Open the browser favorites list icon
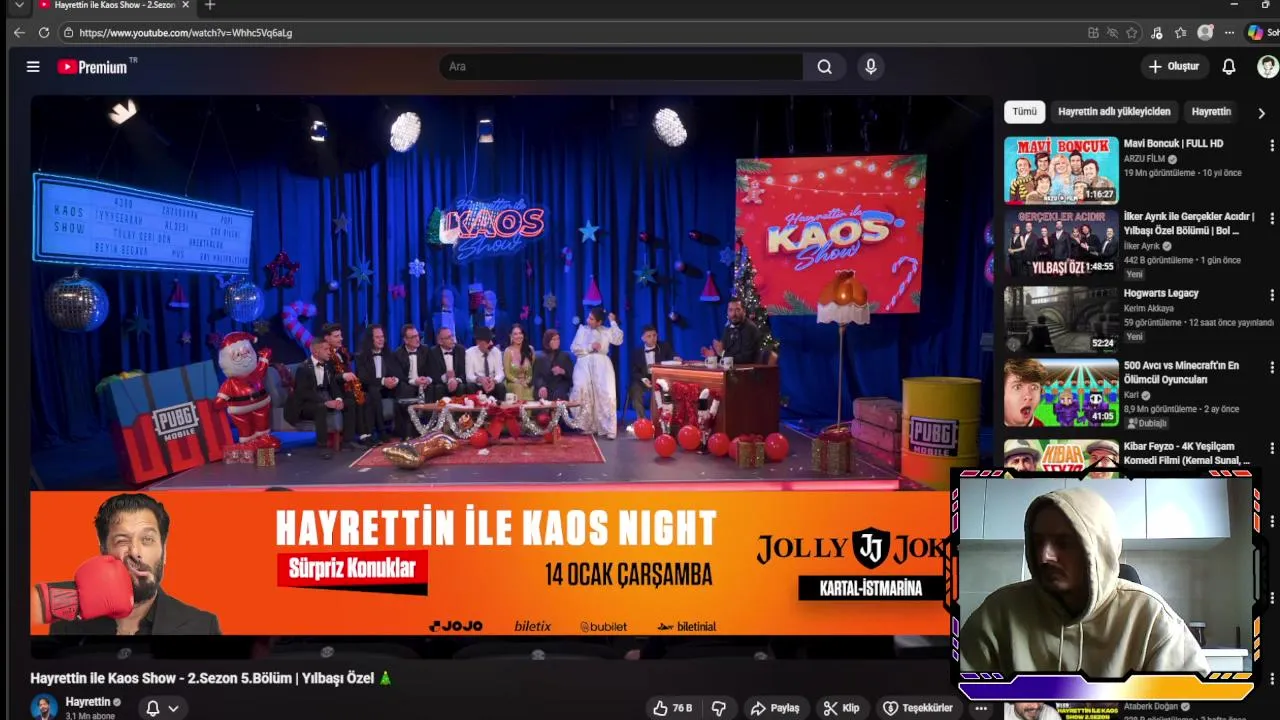 point(1181,33)
